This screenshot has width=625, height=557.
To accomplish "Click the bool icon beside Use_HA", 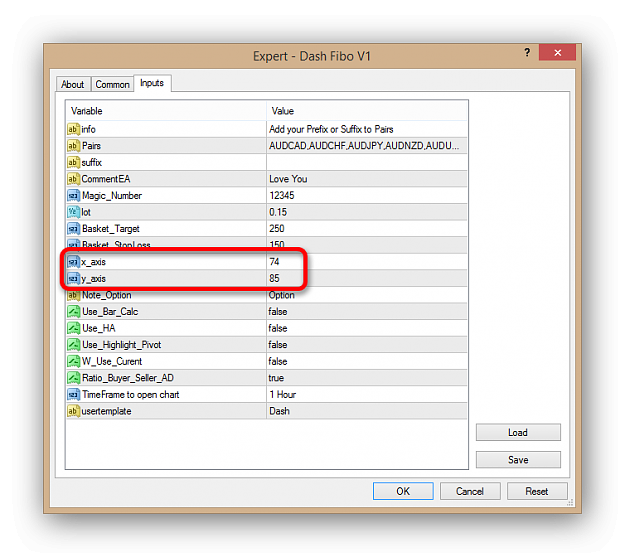I will pyautogui.click(x=73, y=328).
